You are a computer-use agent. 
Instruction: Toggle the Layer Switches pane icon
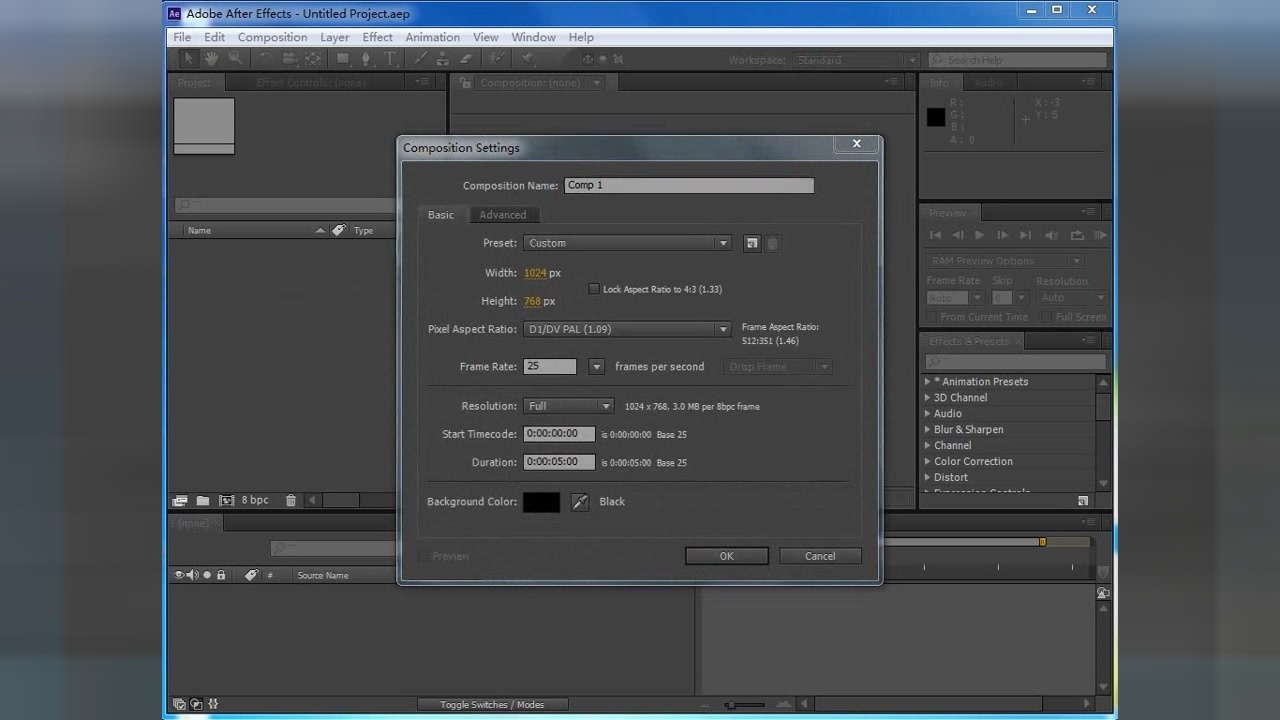(x=179, y=704)
